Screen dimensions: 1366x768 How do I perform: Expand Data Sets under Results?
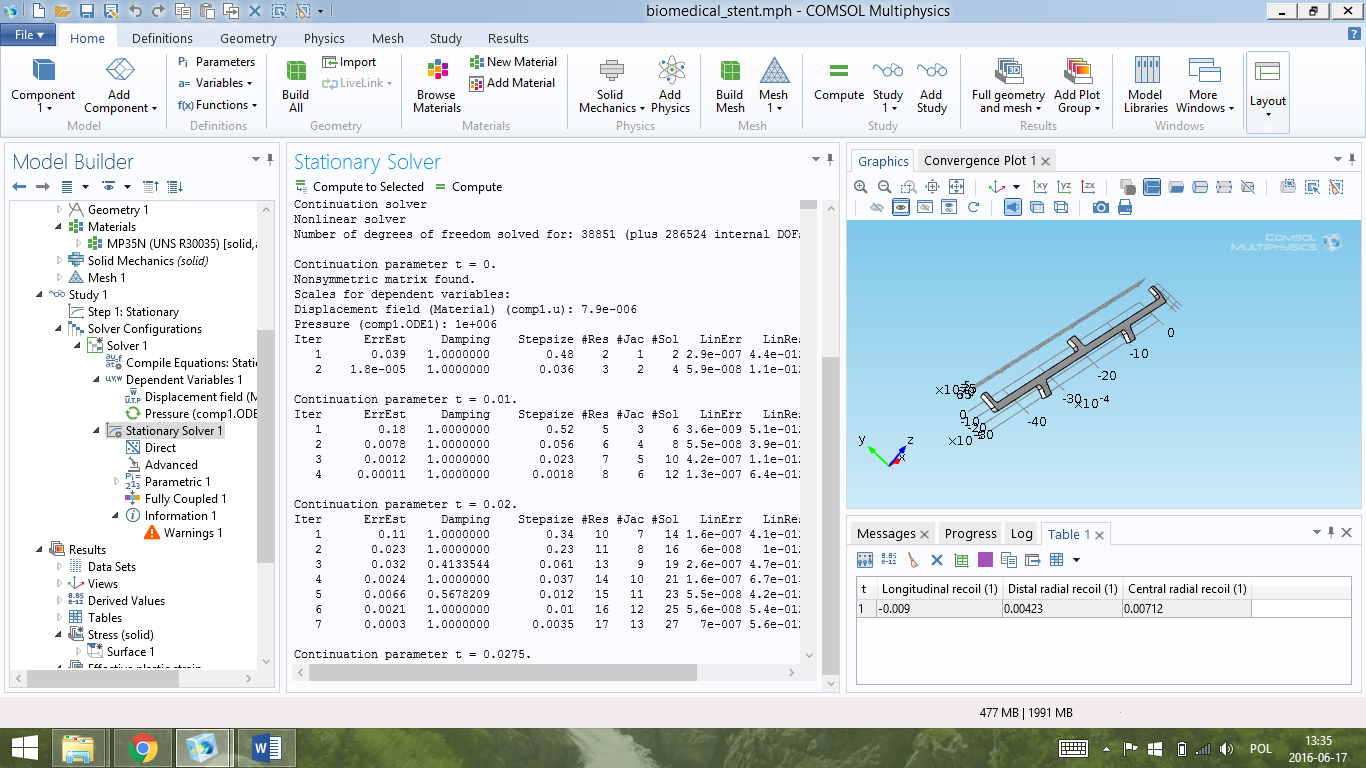[x=60, y=567]
